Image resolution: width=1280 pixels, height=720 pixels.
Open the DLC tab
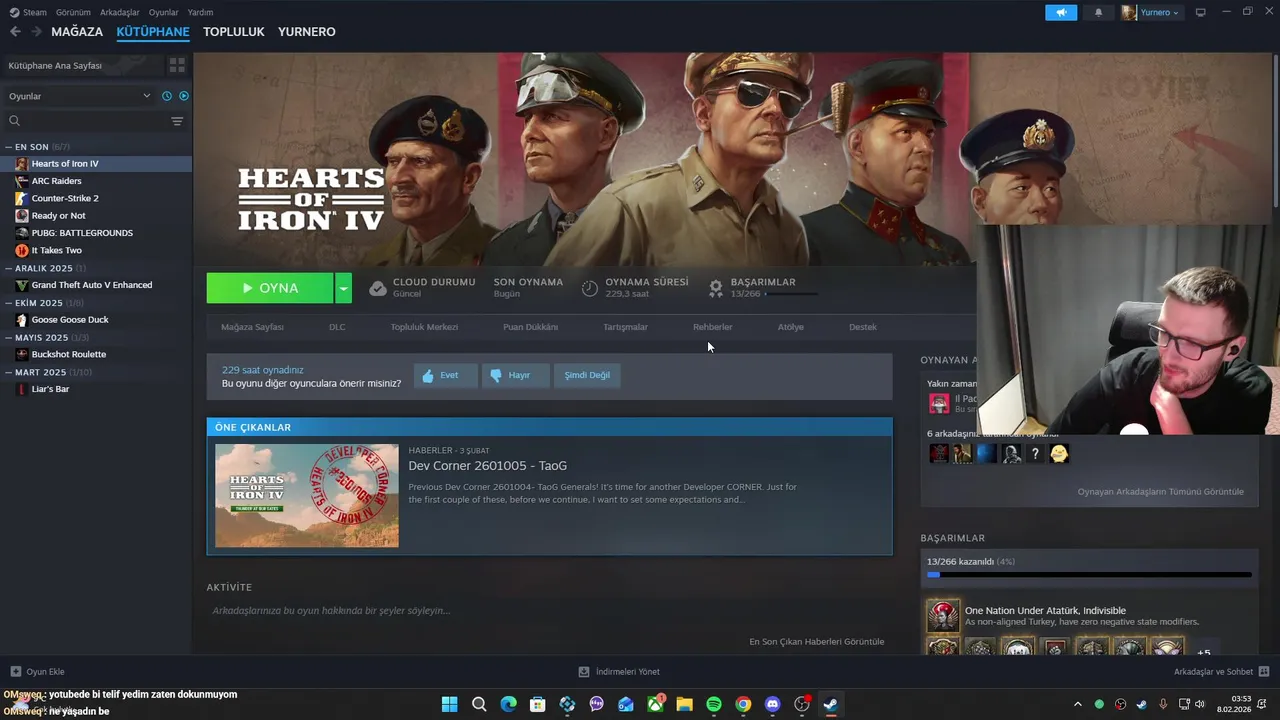click(337, 327)
